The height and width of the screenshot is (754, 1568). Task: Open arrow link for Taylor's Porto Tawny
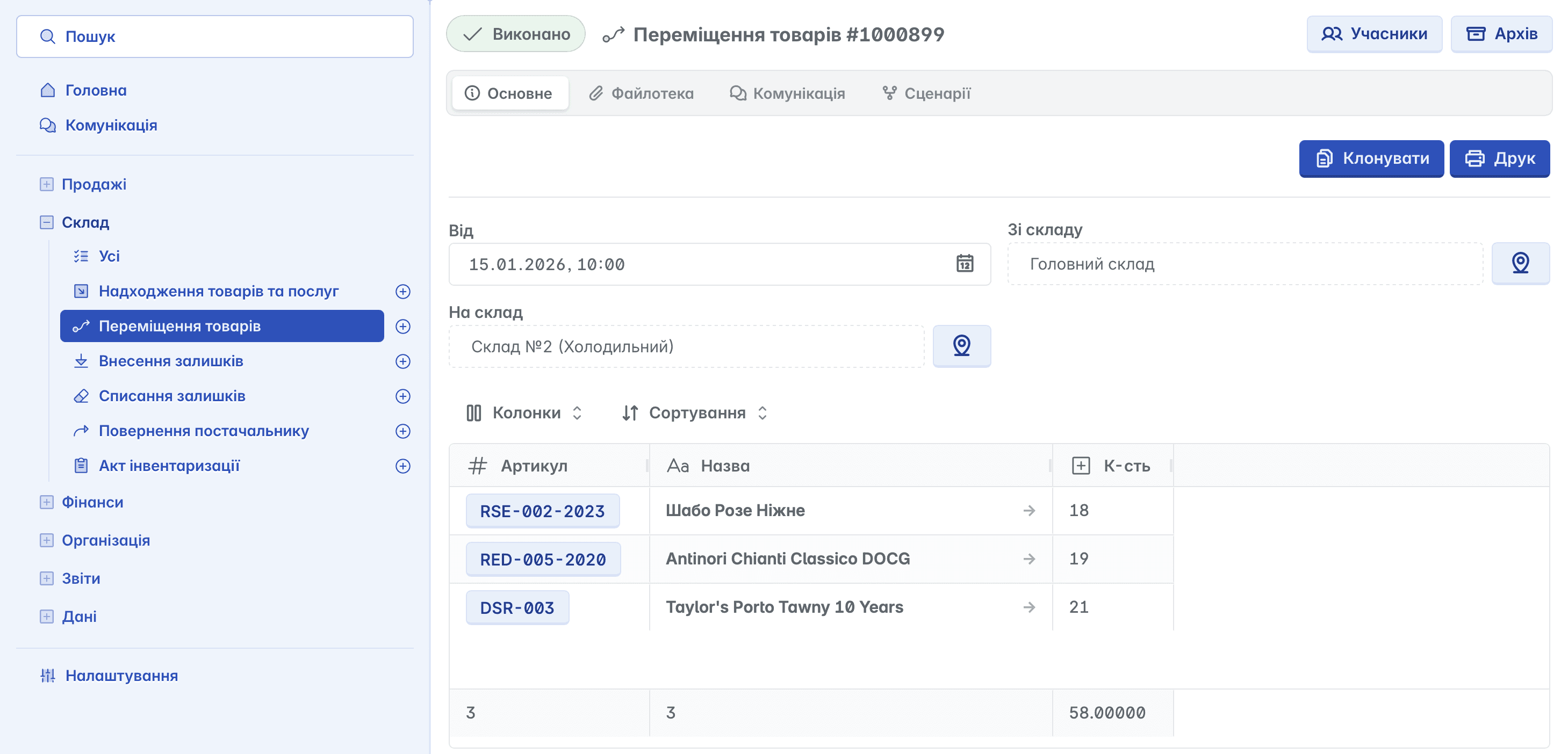coord(1028,607)
